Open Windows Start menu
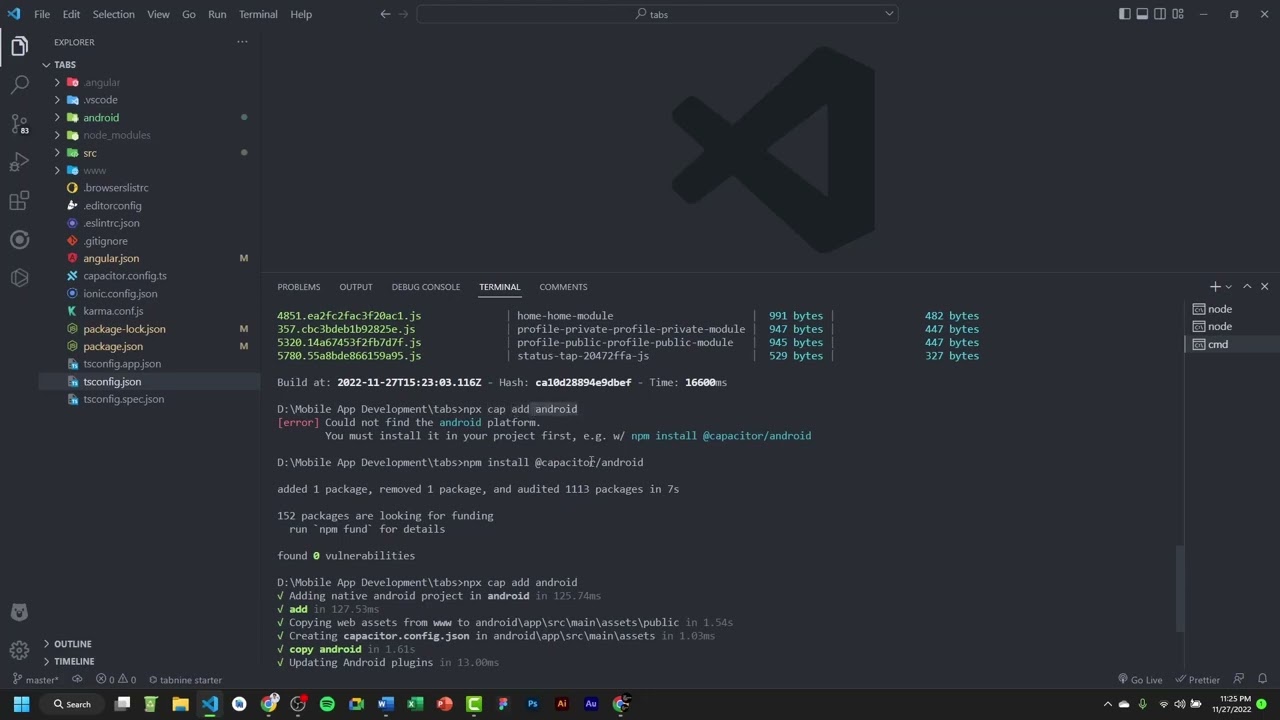This screenshot has height=720, width=1280. [21, 704]
